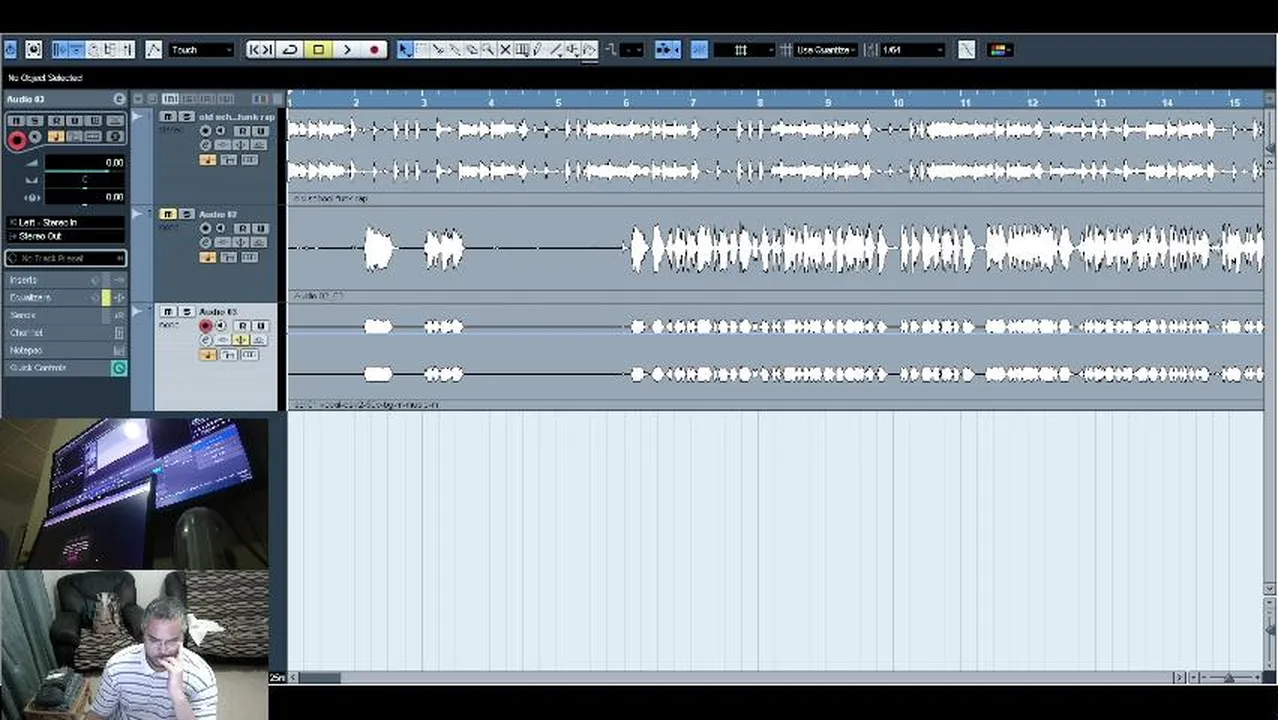Select the Line tool
Viewport: 1278px width, 720px height.
pos(555,49)
